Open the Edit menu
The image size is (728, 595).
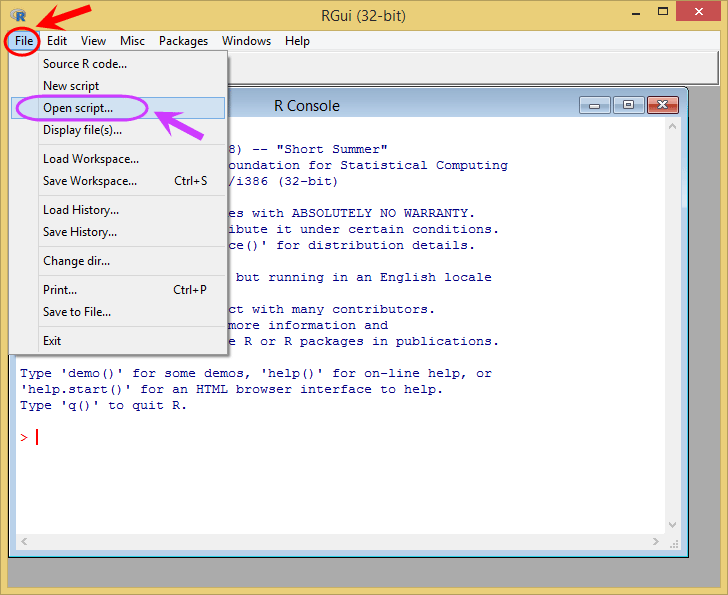pyautogui.click(x=57, y=41)
